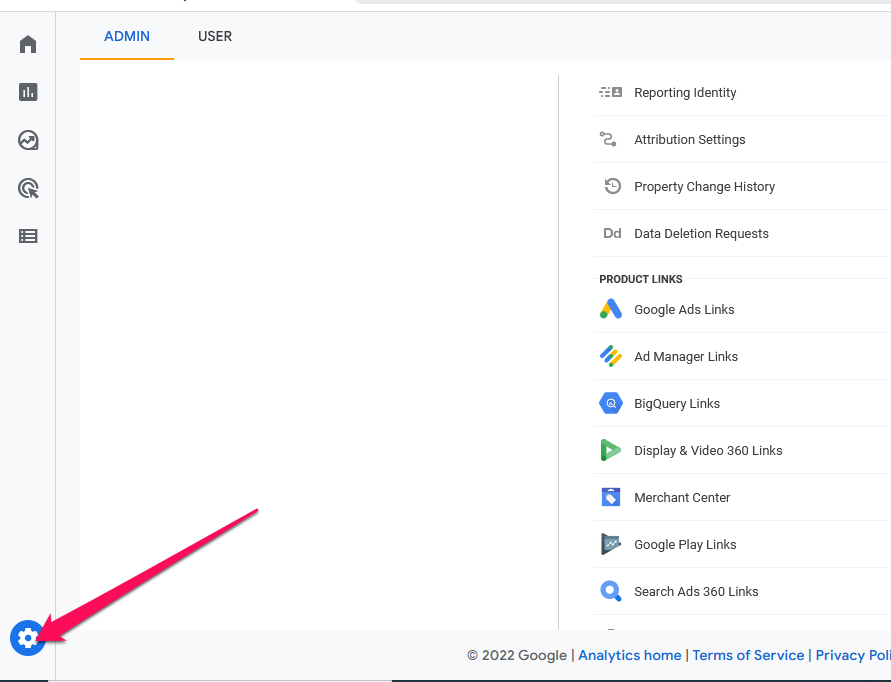
Task: Switch to the USER tab
Action: (x=215, y=36)
